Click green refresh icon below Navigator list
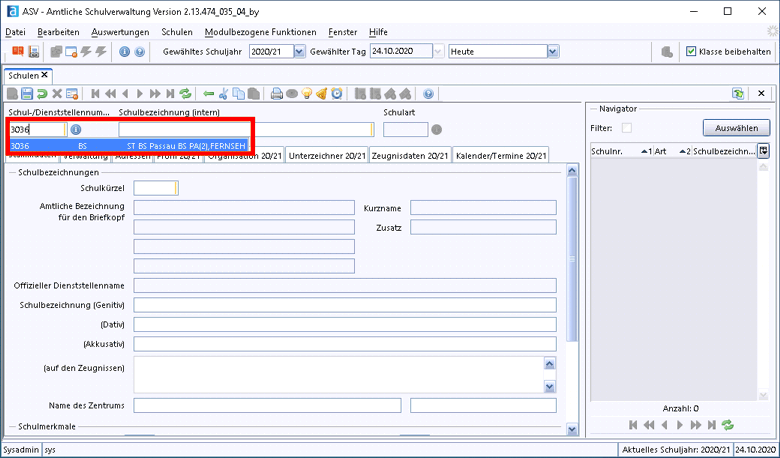Image resolution: width=780 pixels, height=458 pixels. point(728,425)
